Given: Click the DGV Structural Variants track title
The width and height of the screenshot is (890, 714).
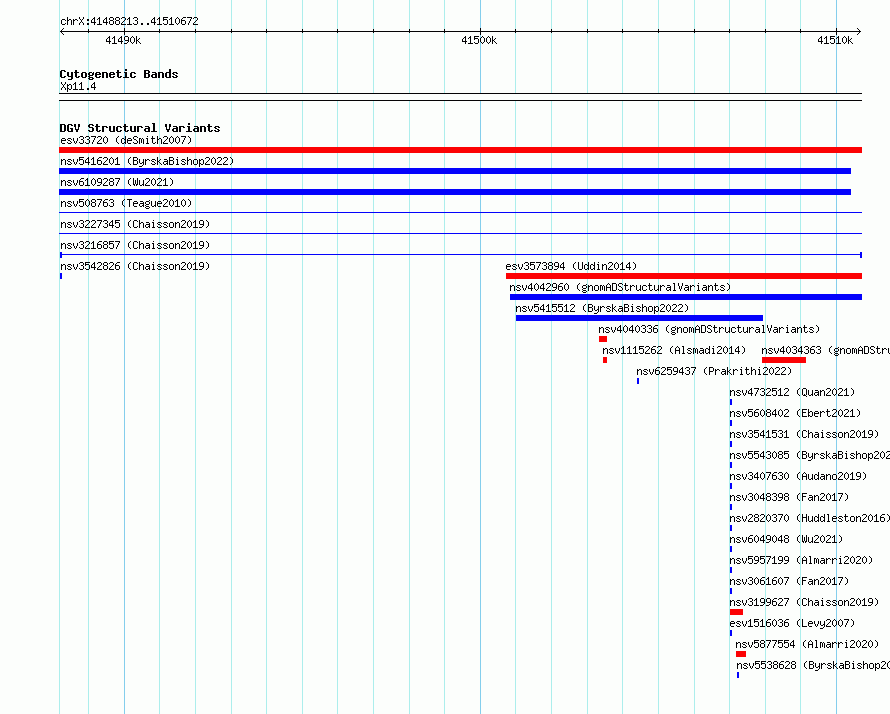Looking at the screenshot, I should tap(140, 128).
